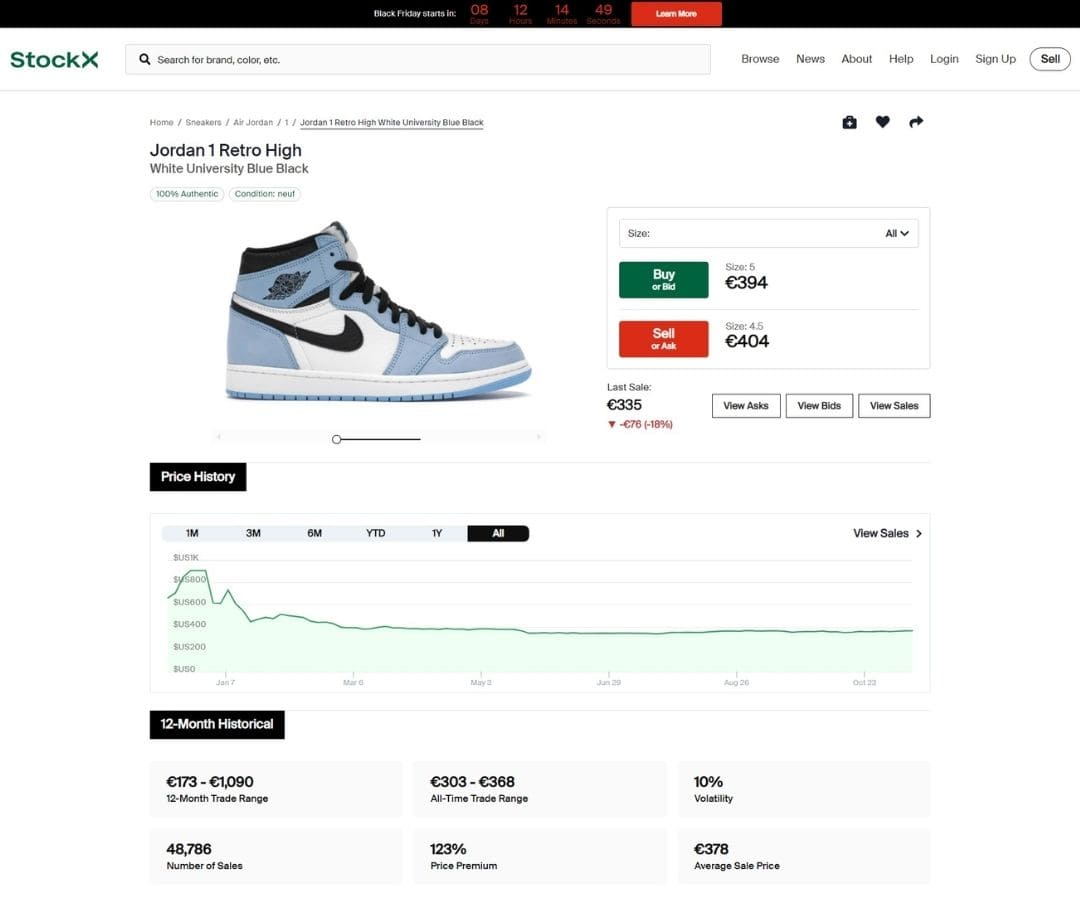Select 3M price history range
The height and width of the screenshot is (900, 1080).
click(253, 534)
